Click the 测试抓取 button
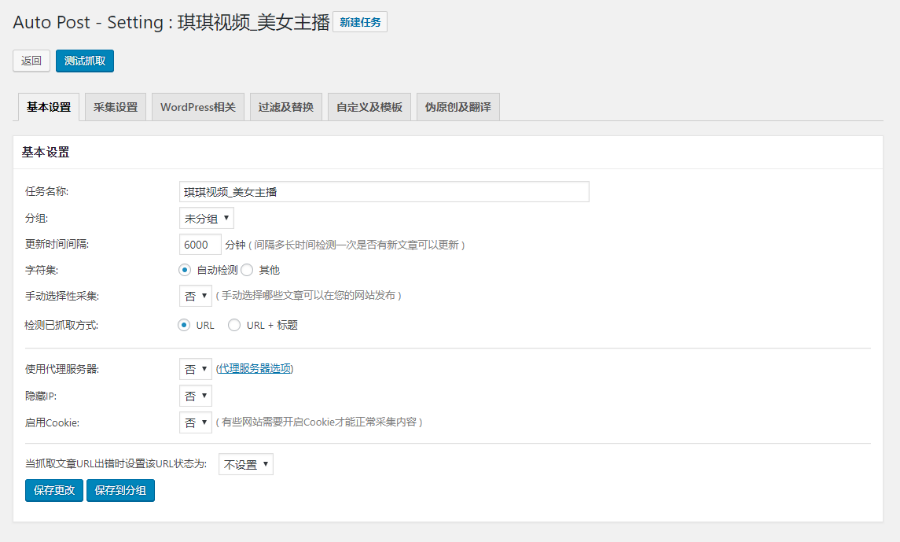Image resolution: width=900 pixels, height=542 pixels. pos(85,61)
